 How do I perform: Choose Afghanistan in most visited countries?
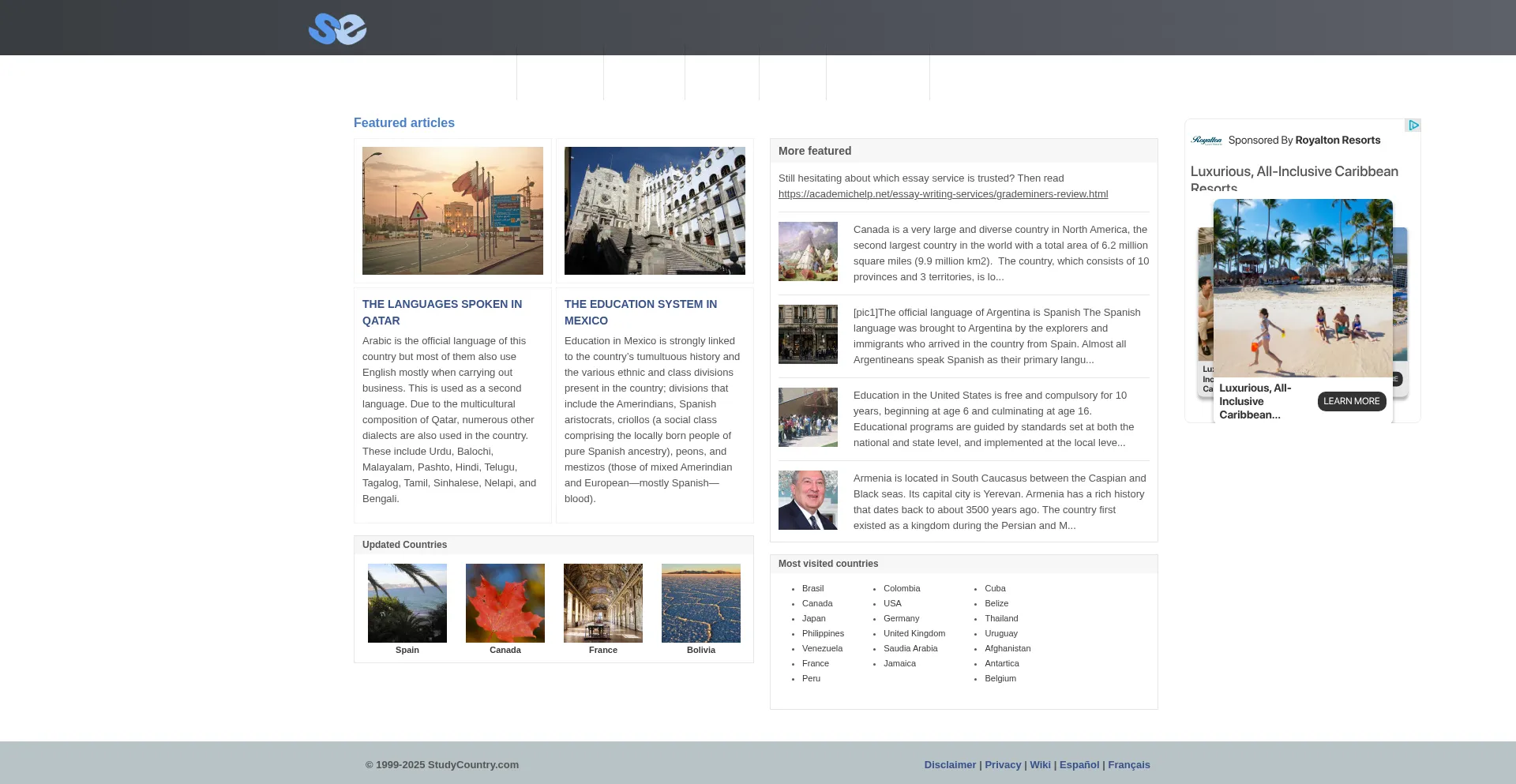[1007, 648]
